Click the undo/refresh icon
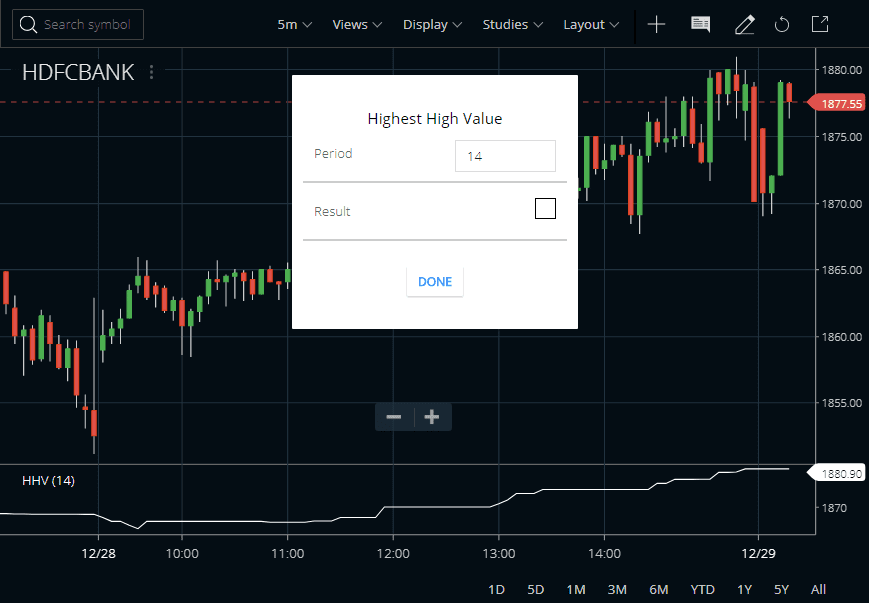The width and height of the screenshot is (869, 603). point(782,24)
